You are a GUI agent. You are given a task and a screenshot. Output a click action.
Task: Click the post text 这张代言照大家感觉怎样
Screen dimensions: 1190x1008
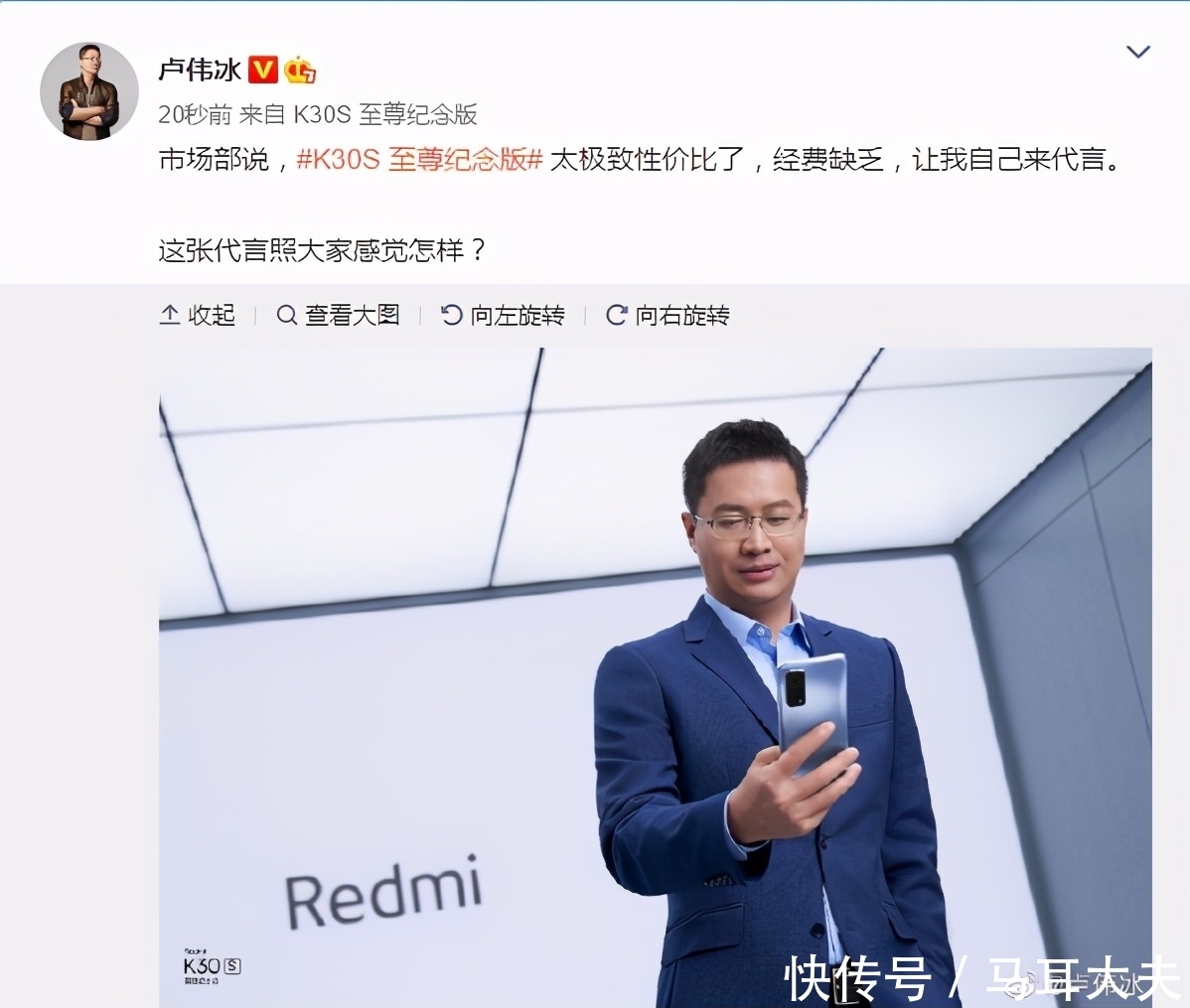[x=322, y=250]
